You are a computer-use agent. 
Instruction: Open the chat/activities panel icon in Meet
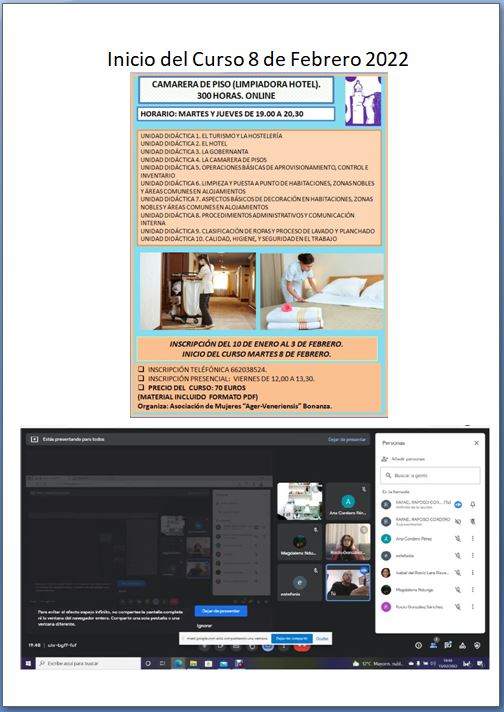pos(448,645)
